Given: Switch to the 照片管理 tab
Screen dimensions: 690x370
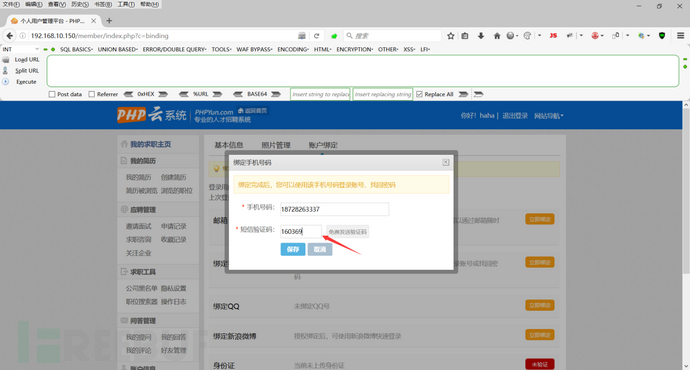Looking at the screenshot, I should pyautogui.click(x=276, y=145).
